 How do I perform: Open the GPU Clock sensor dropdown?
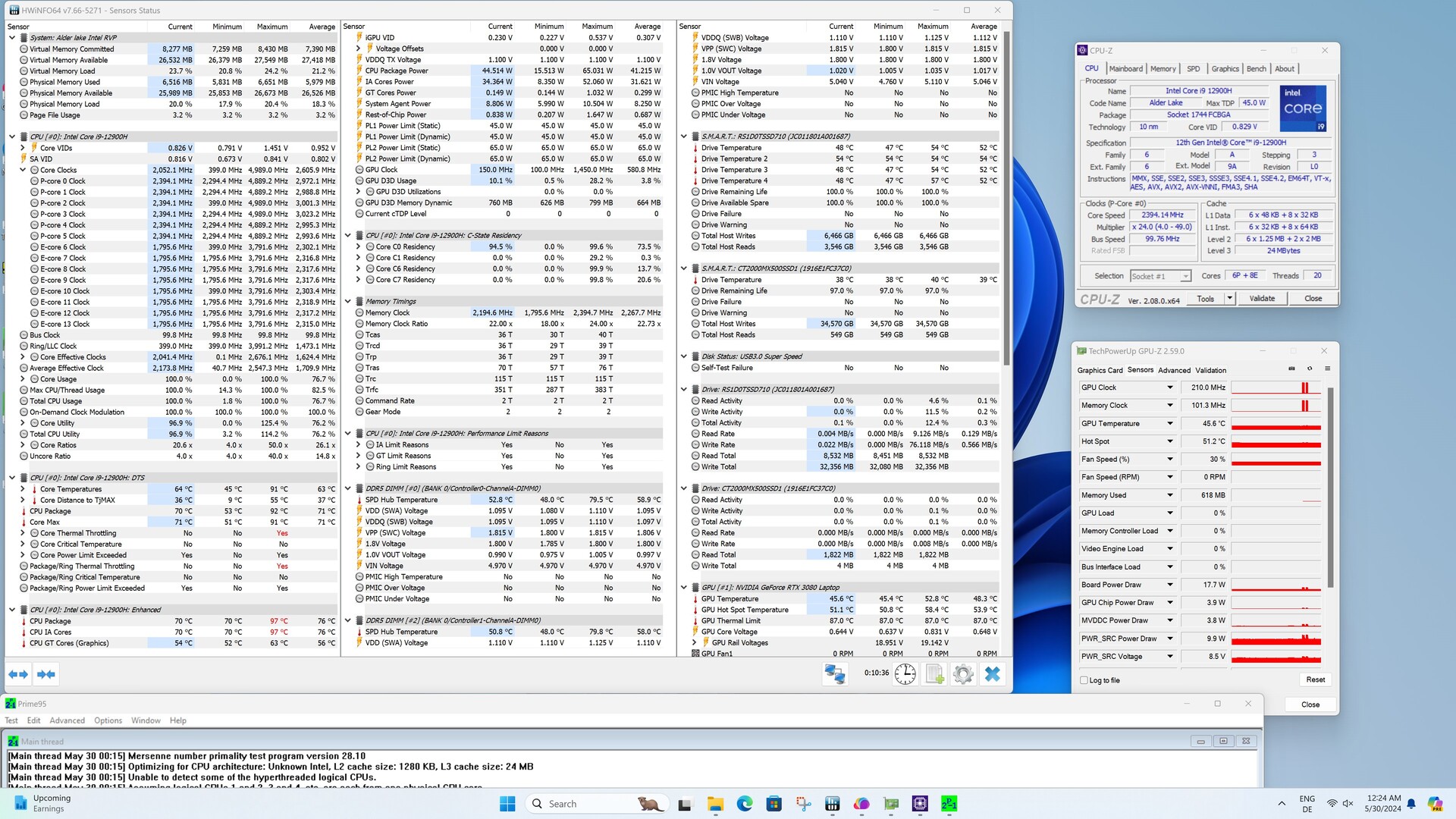[x=1169, y=388]
